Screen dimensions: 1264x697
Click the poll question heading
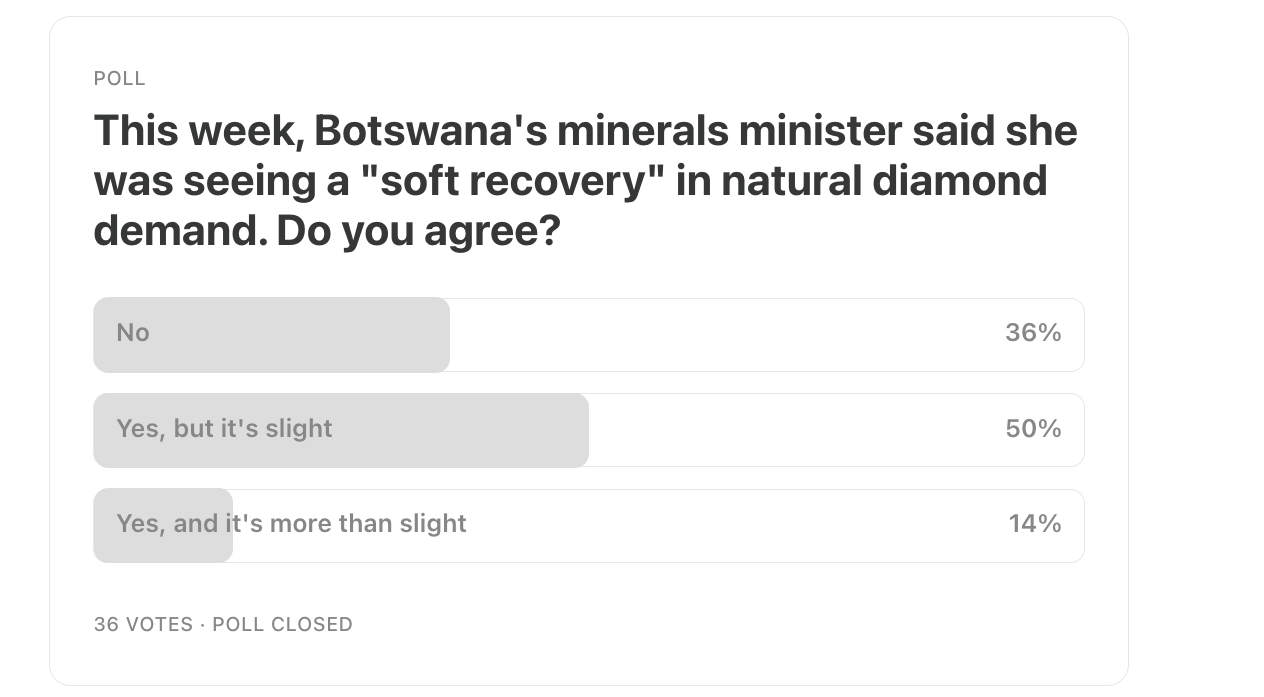(x=586, y=181)
